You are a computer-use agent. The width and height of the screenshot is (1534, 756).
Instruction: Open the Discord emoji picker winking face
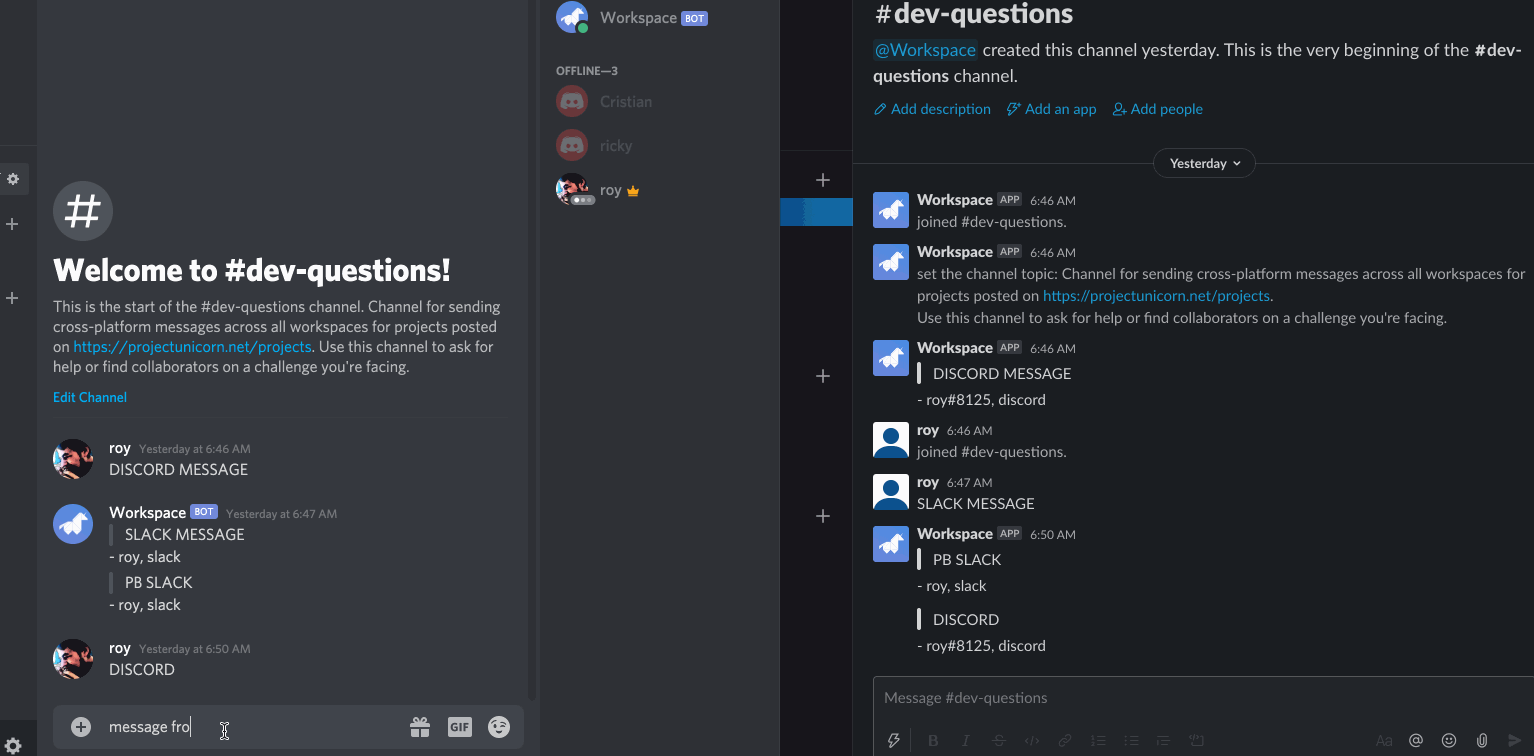[499, 727]
